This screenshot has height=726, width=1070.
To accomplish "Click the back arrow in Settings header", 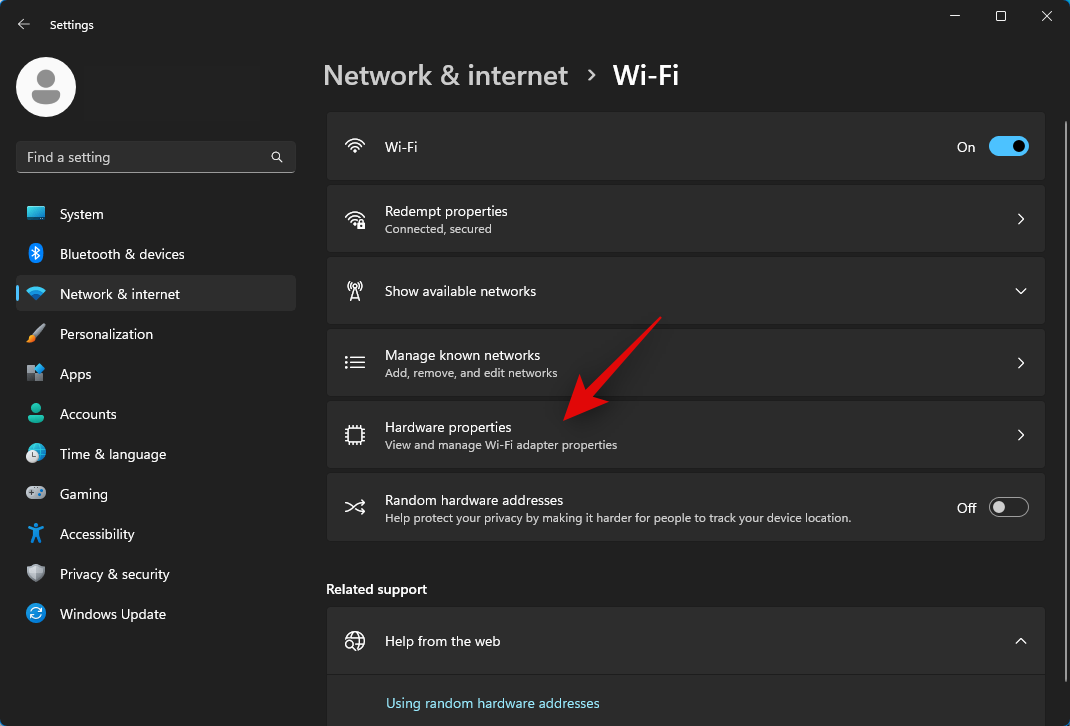I will 24,24.
